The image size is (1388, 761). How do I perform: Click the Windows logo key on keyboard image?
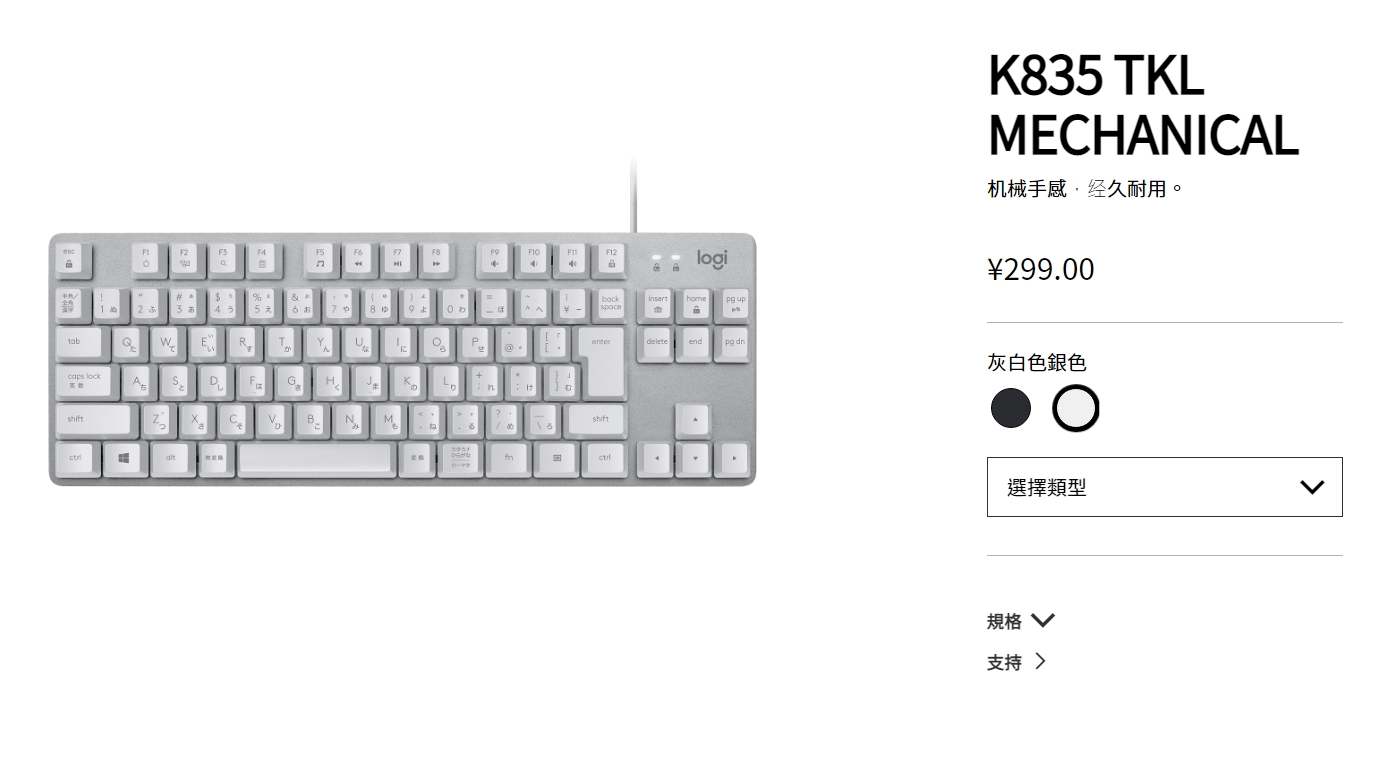click(x=124, y=458)
